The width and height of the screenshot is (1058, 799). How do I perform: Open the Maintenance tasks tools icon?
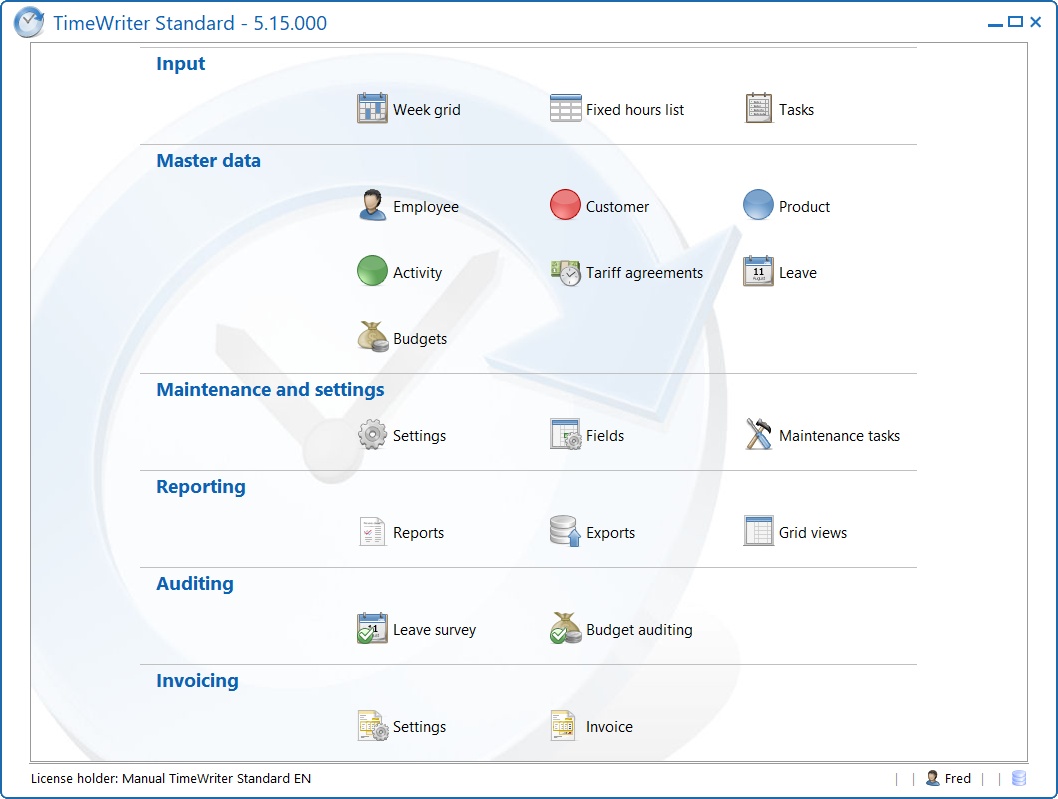[758, 434]
